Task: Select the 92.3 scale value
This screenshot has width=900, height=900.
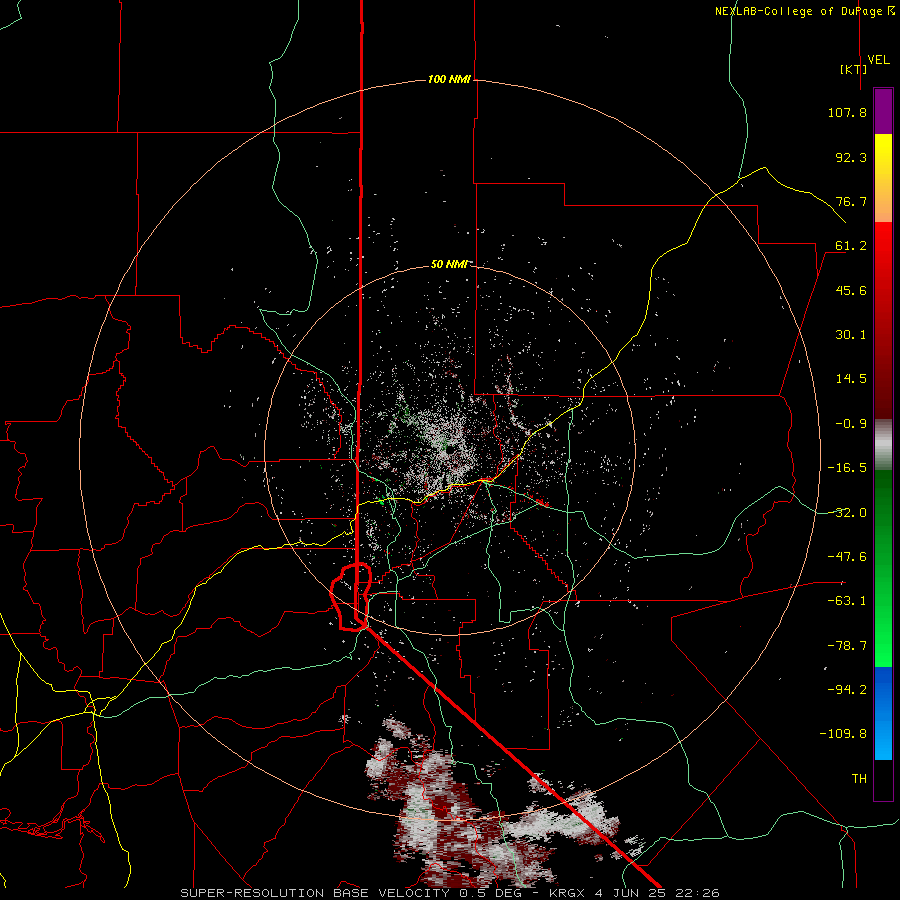Action: click(x=851, y=157)
